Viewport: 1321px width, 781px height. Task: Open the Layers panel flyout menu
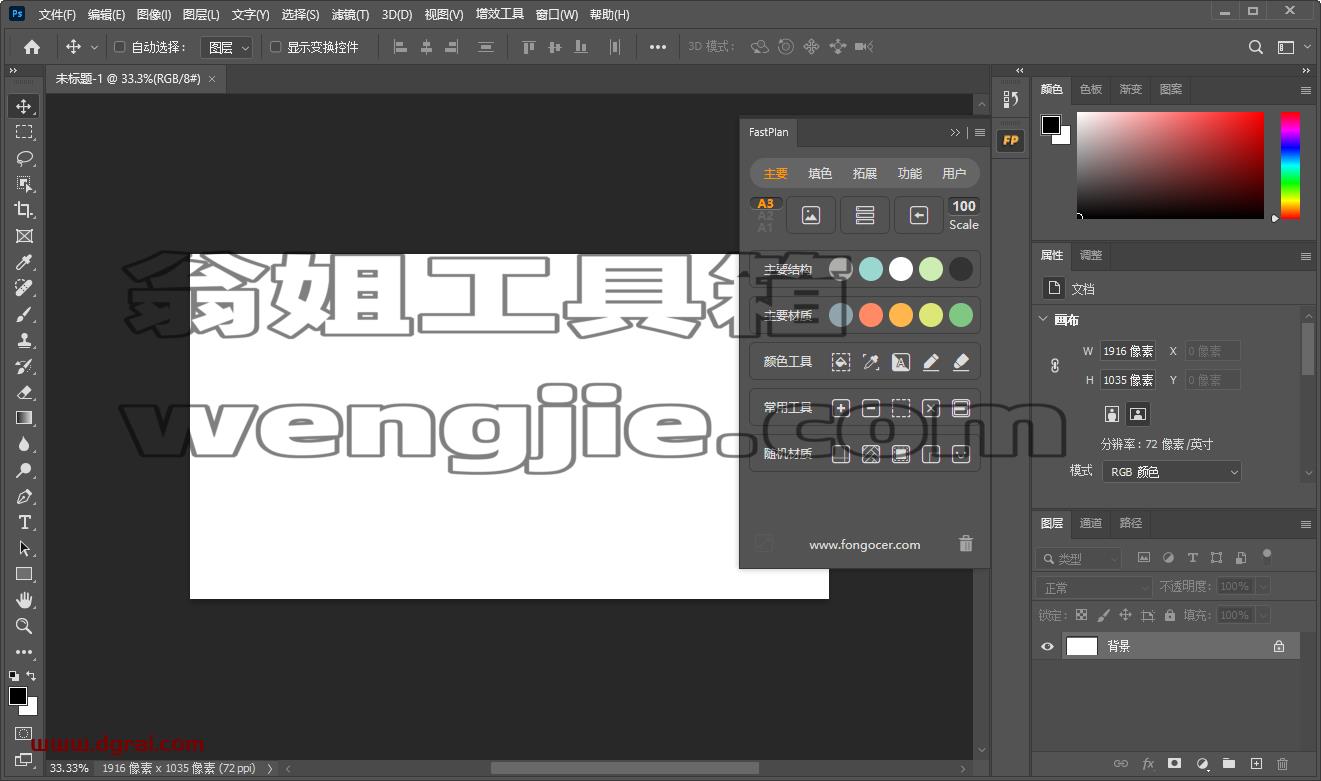coord(1306,524)
